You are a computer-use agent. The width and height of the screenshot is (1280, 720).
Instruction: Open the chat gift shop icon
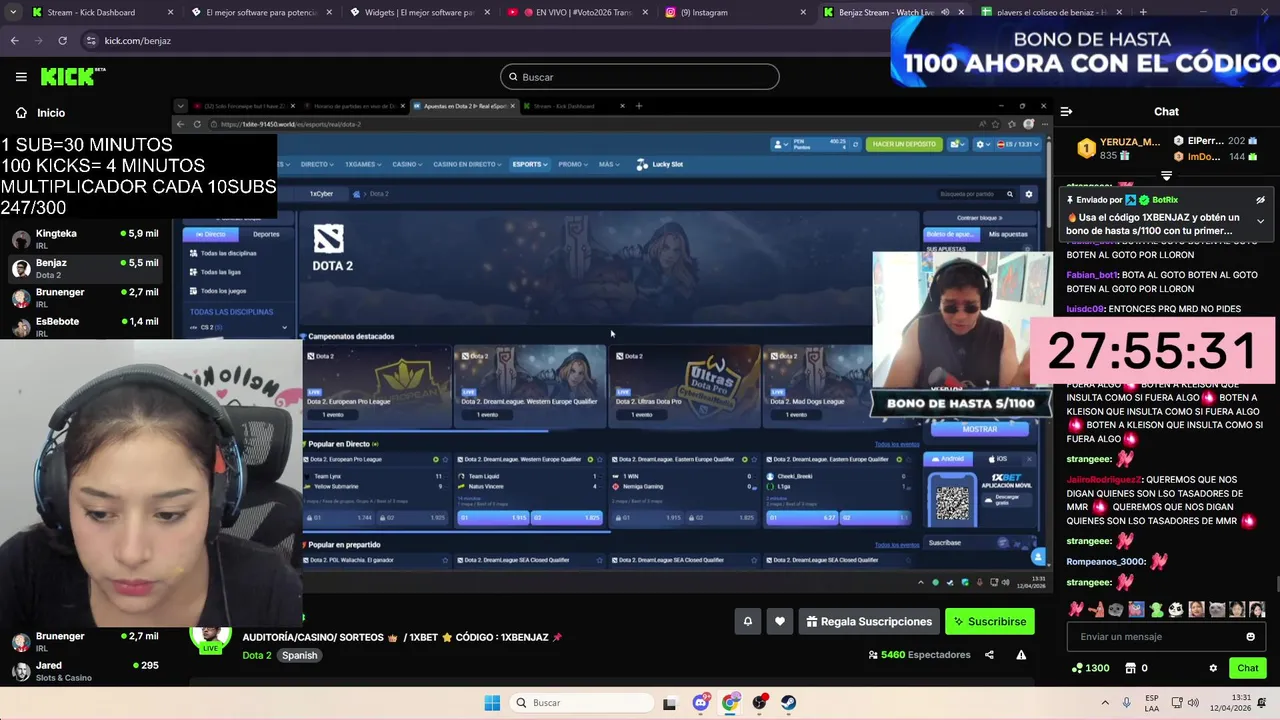pyautogui.click(x=1130, y=668)
